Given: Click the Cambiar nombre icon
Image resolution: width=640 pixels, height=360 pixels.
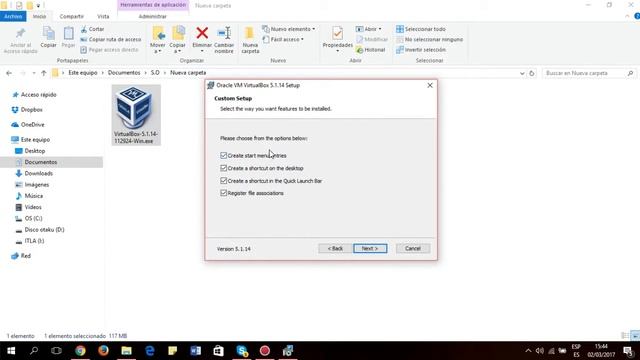Looking at the screenshot, I should click(x=224, y=33).
